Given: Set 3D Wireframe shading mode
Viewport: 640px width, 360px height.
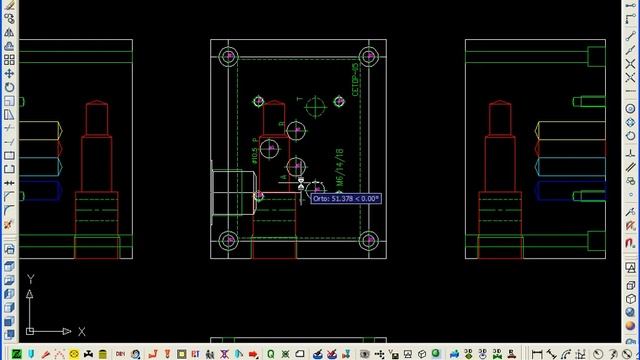Looking at the screenshot, I should click(631, 286).
